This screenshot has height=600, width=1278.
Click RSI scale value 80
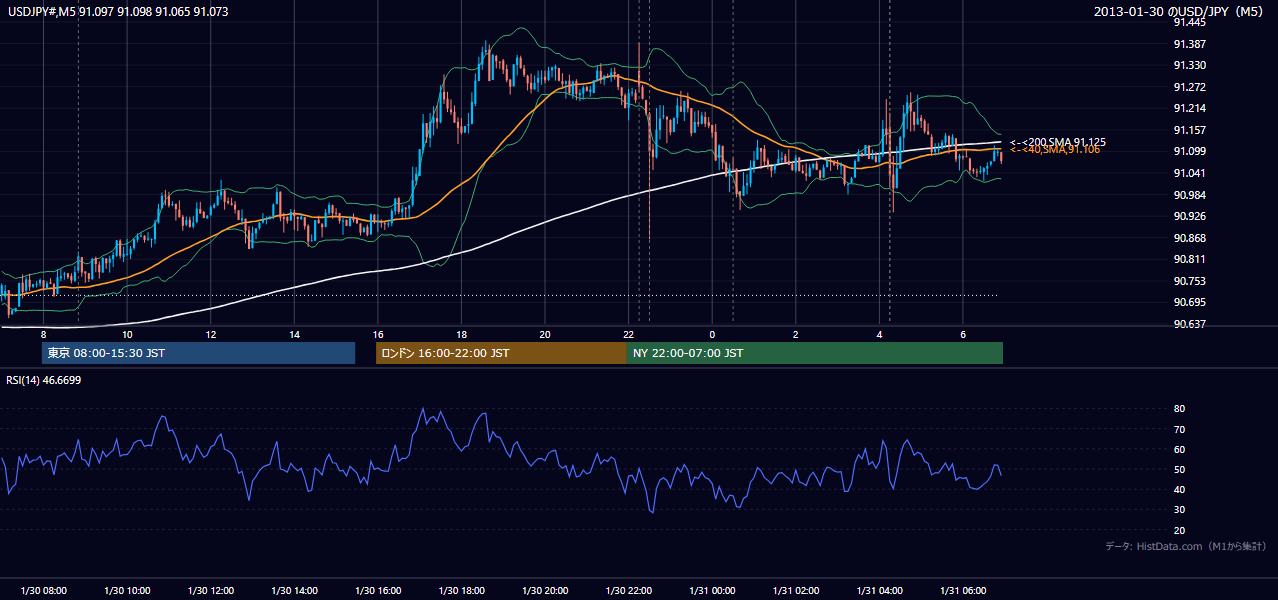(x=1180, y=409)
